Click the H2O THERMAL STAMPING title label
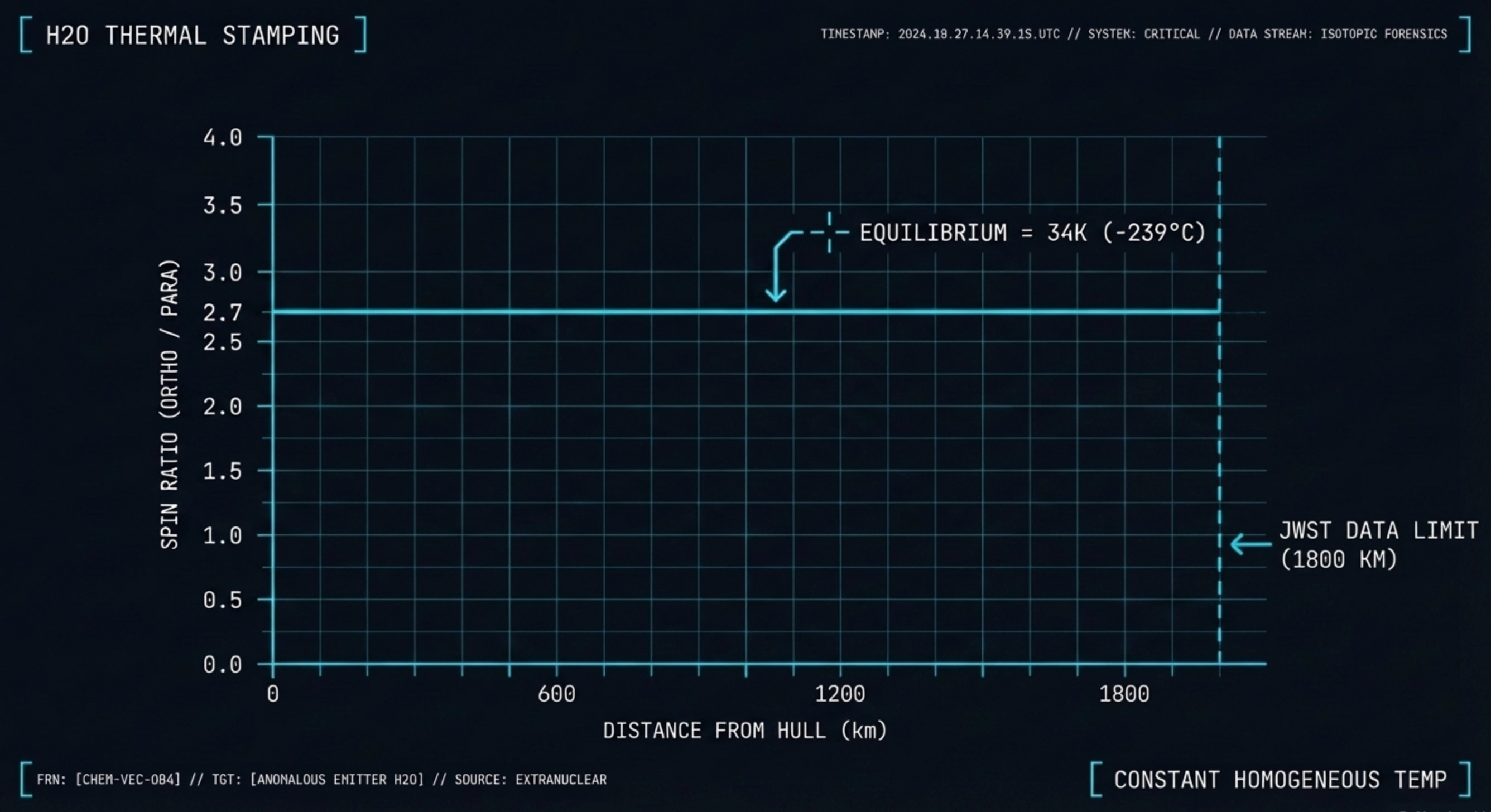Image resolution: width=1491 pixels, height=812 pixels. (x=192, y=36)
